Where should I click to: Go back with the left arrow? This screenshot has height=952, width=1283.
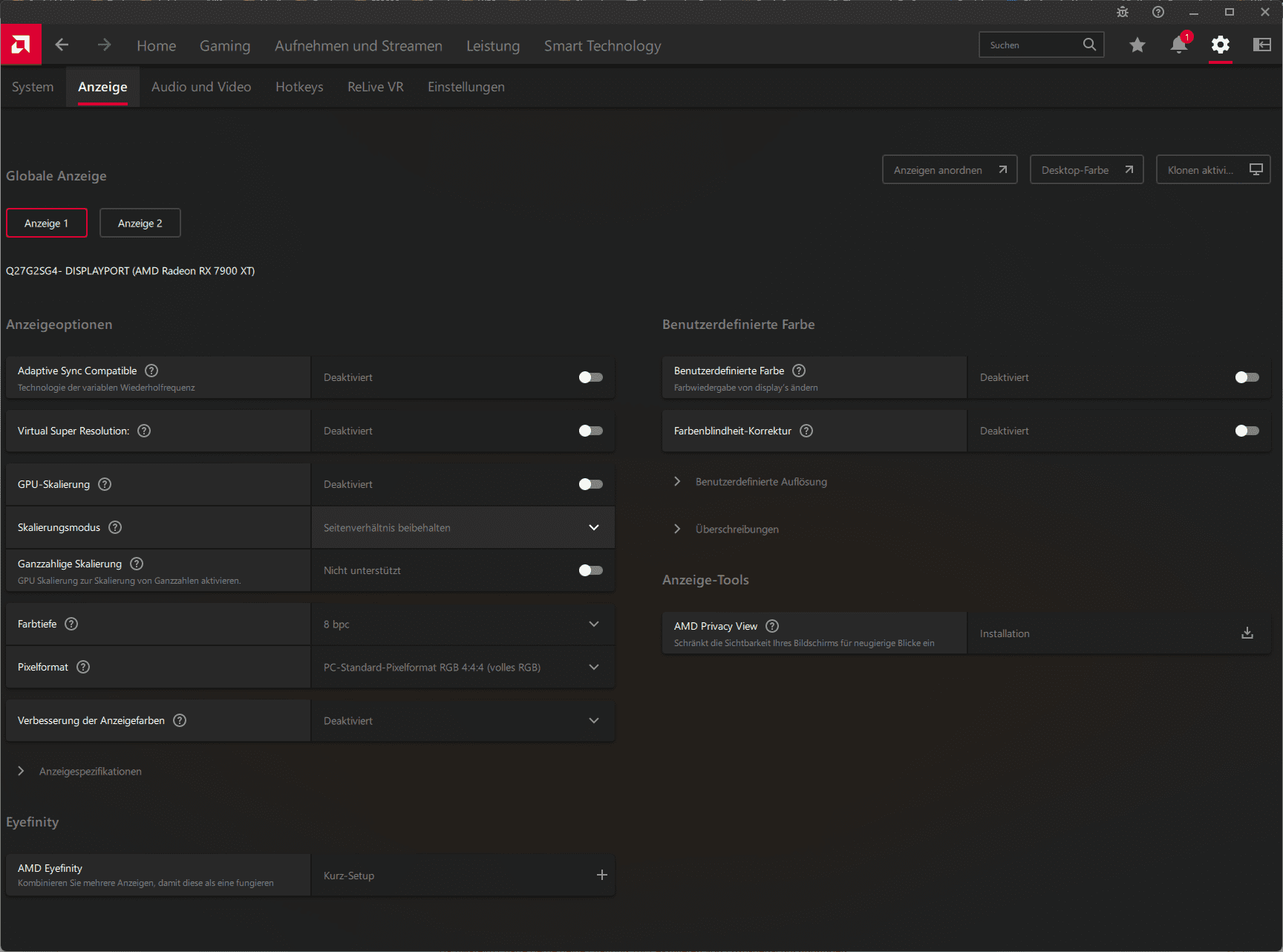tap(62, 45)
